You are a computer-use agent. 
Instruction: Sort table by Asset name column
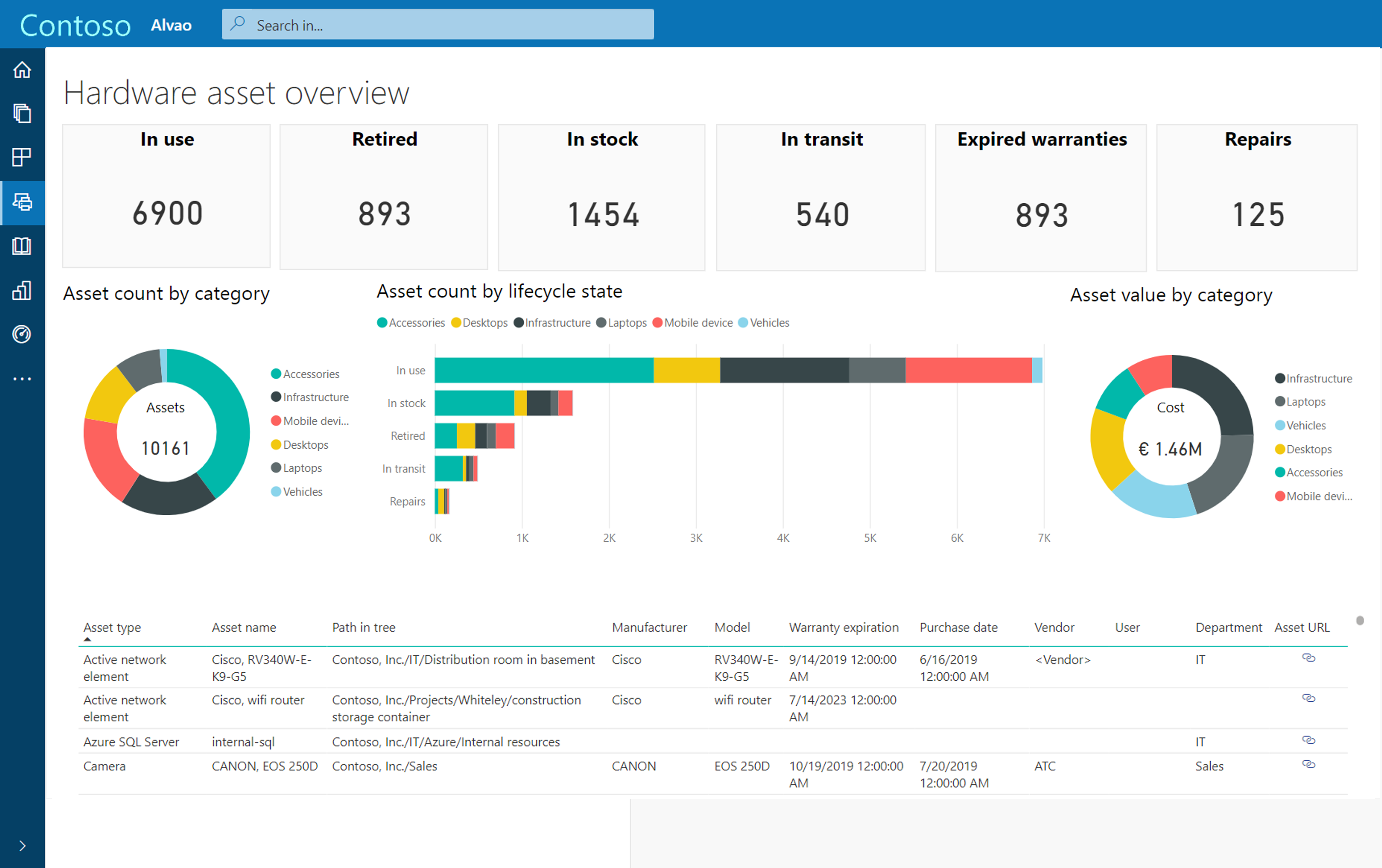(x=244, y=628)
